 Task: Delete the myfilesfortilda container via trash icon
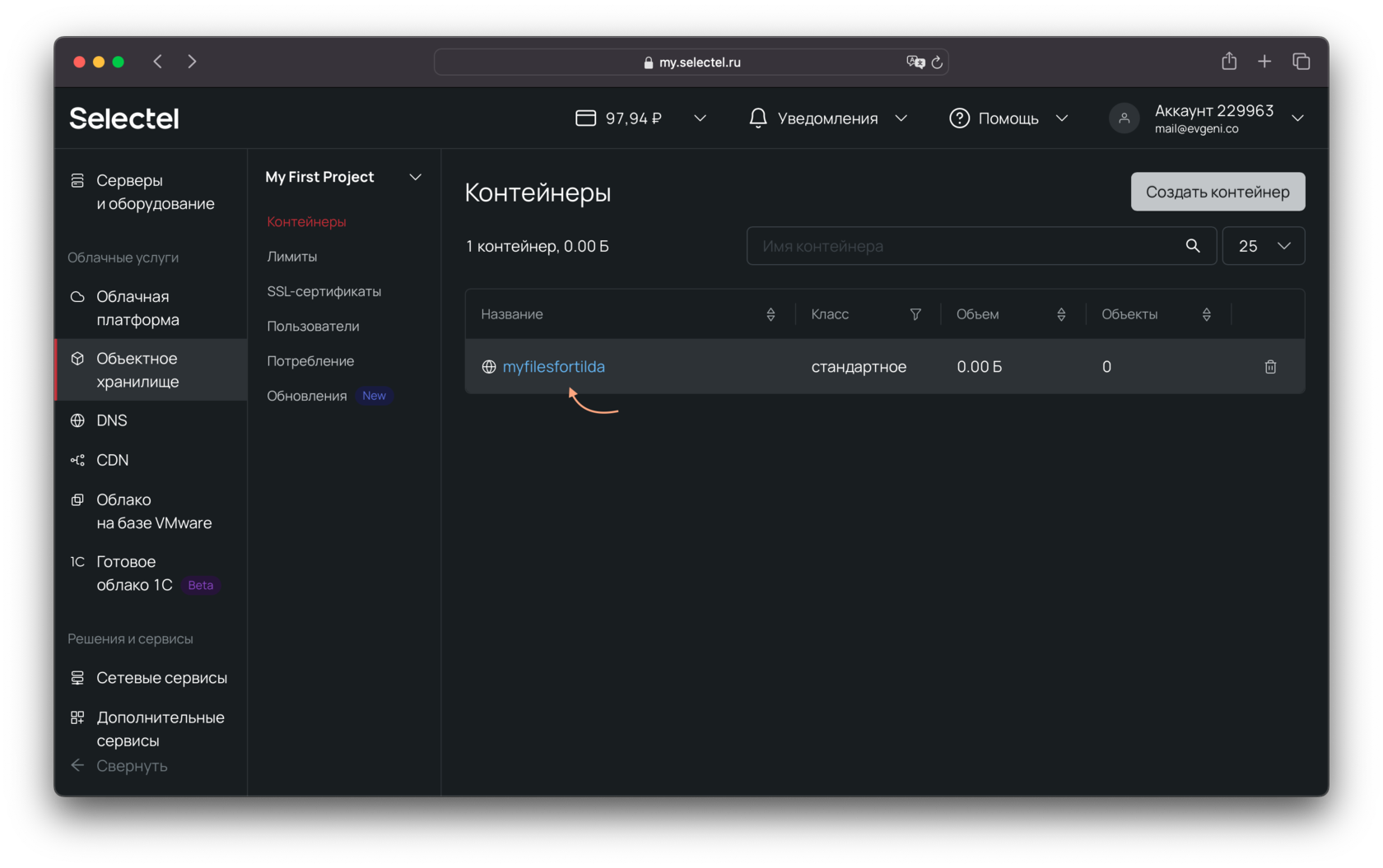click(x=1270, y=367)
